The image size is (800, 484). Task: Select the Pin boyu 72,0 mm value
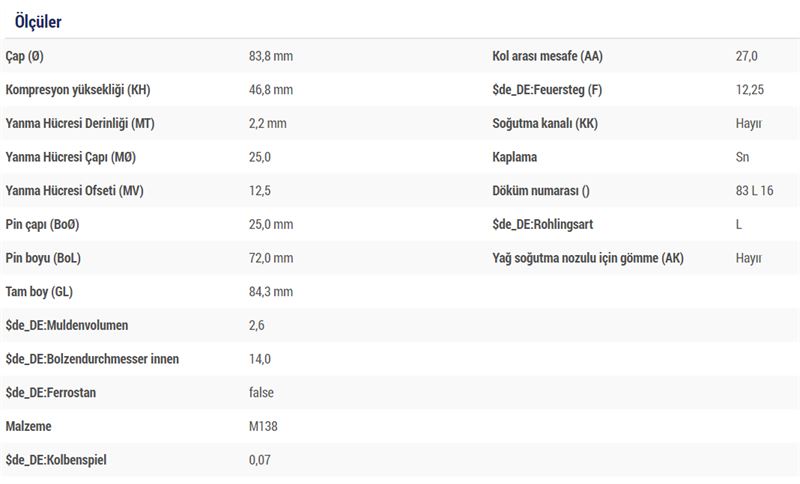click(271, 258)
